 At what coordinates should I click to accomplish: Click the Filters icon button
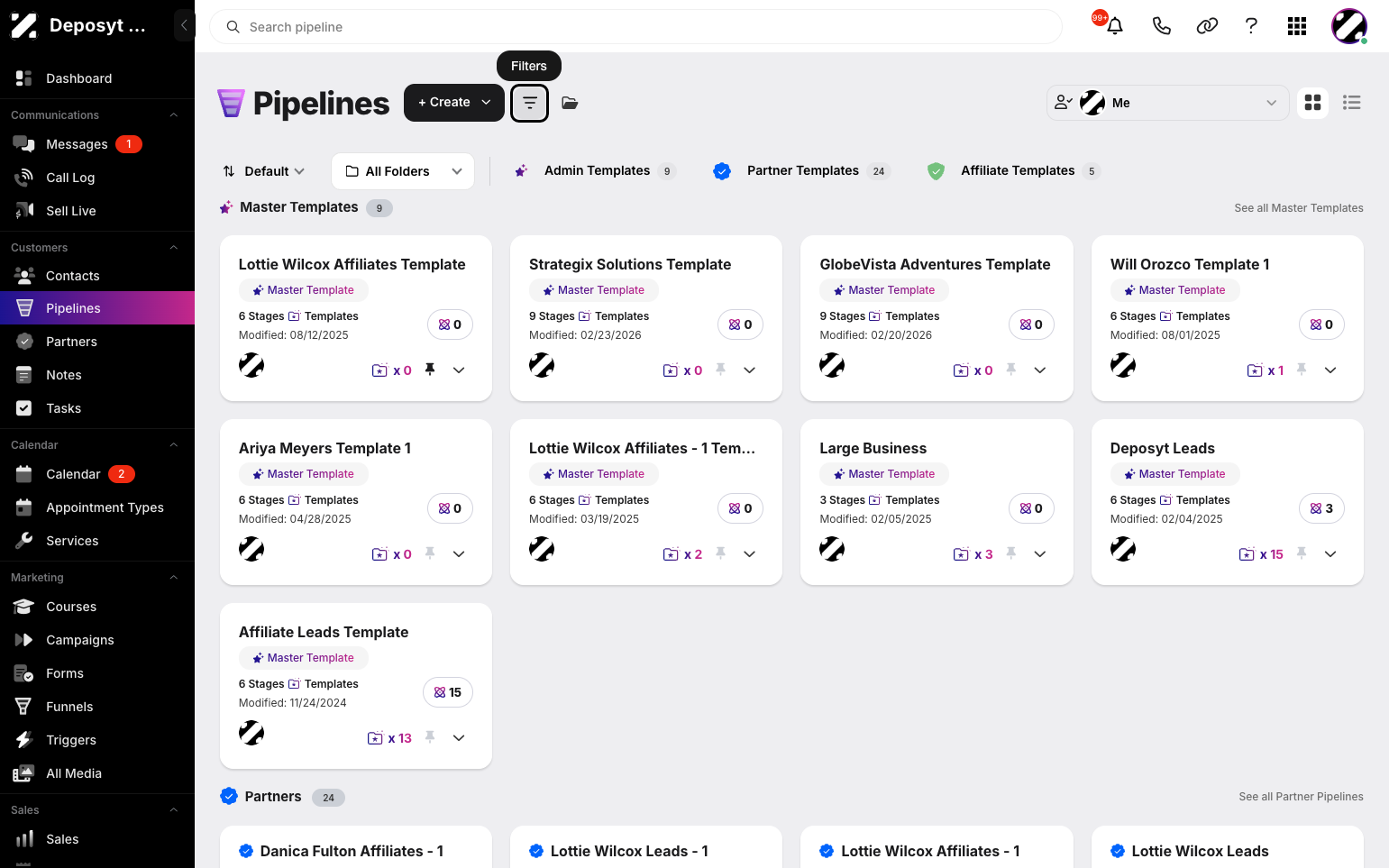[530, 103]
